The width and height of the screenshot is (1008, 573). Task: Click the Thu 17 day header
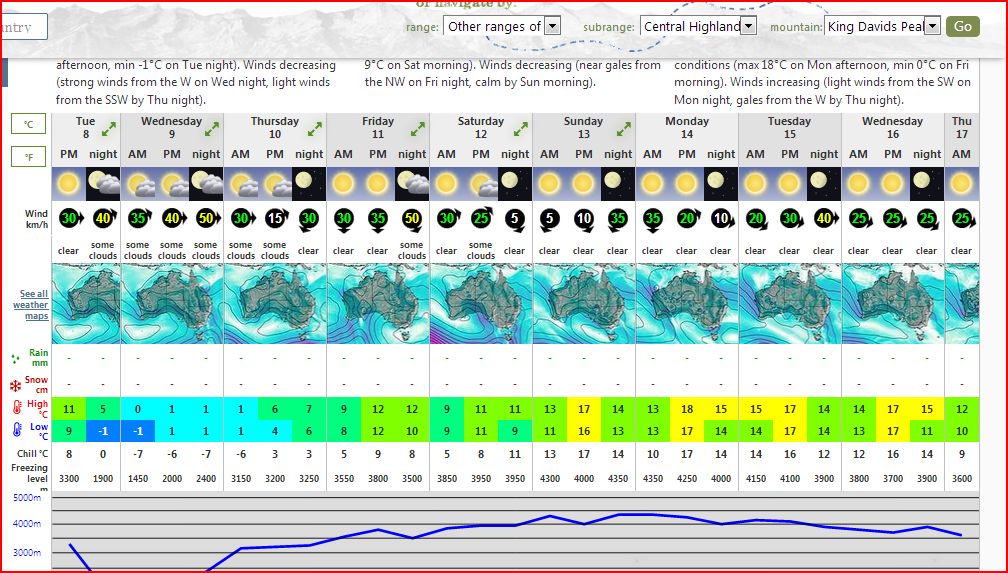pos(962,127)
